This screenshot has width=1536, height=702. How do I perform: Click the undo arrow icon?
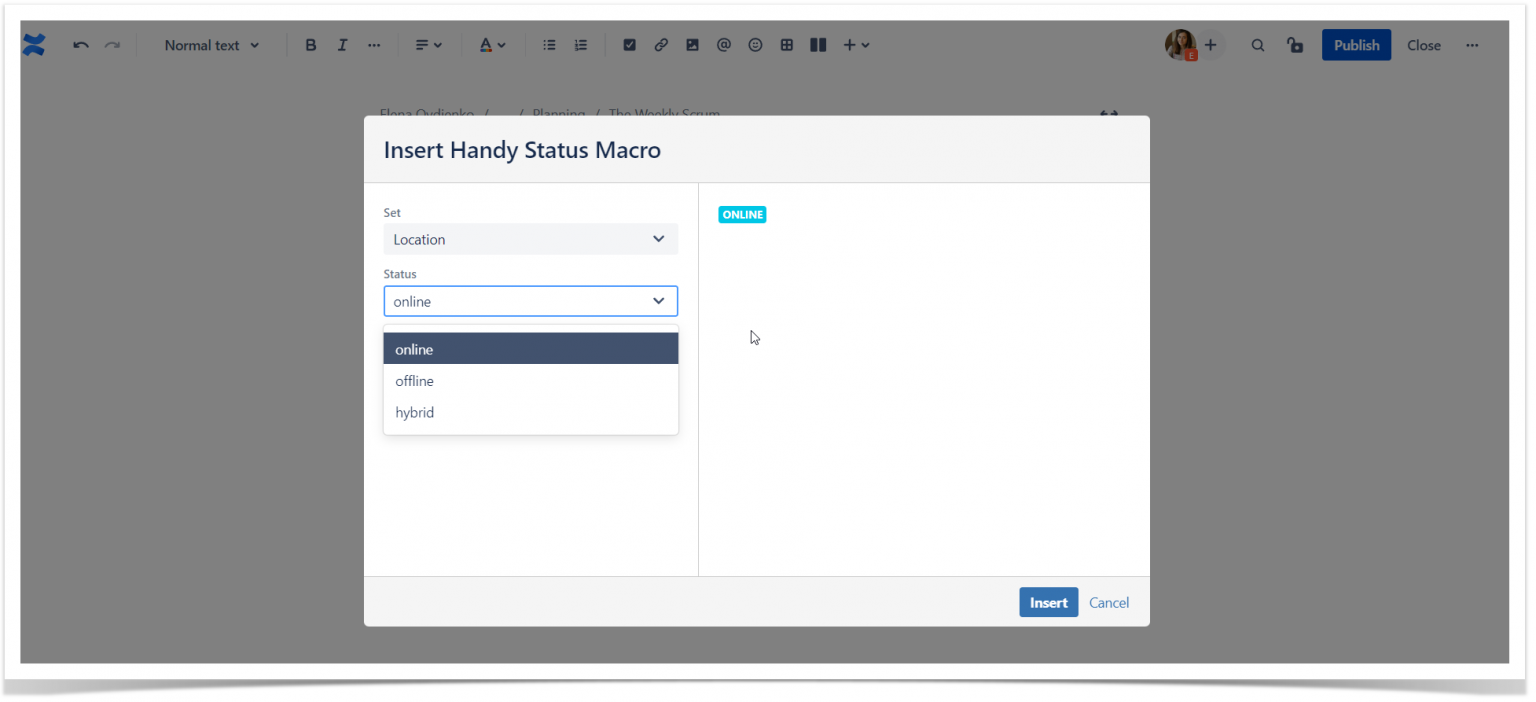tap(80, 44)
